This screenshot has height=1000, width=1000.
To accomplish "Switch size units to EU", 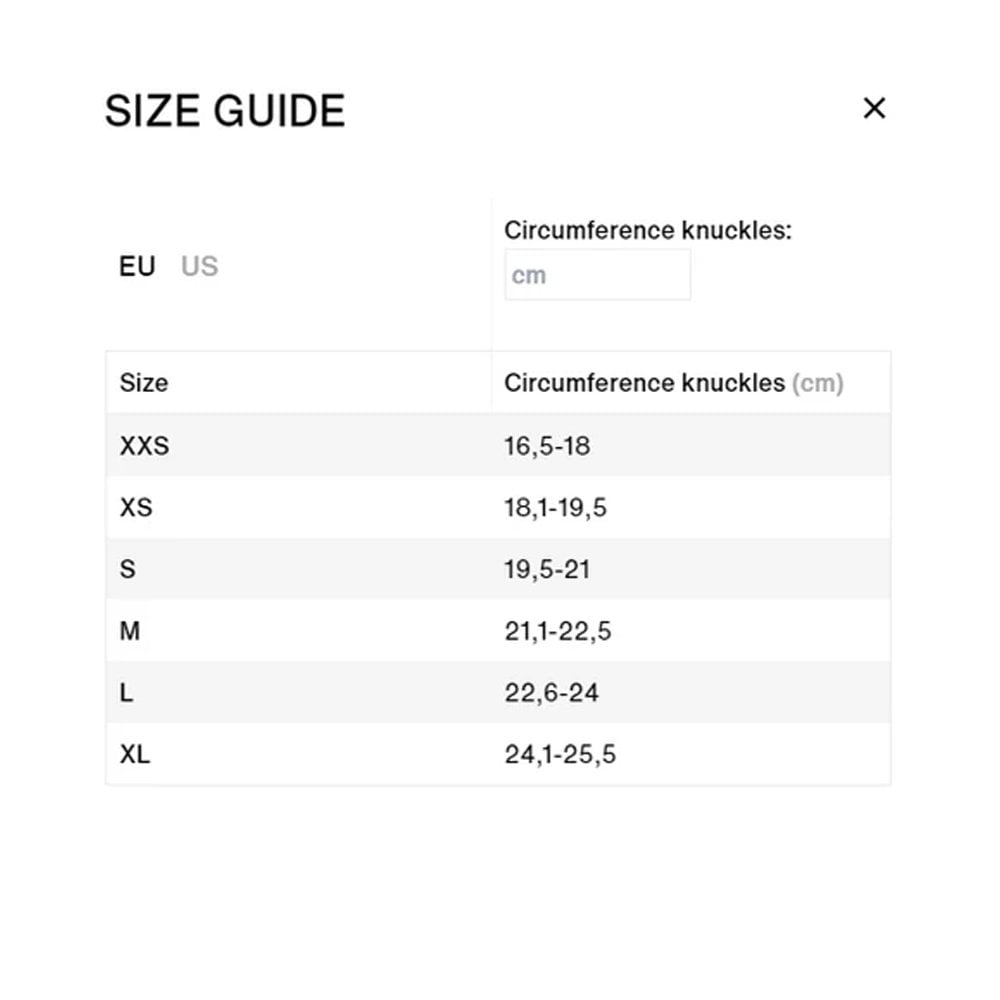I will click(137, 267).
